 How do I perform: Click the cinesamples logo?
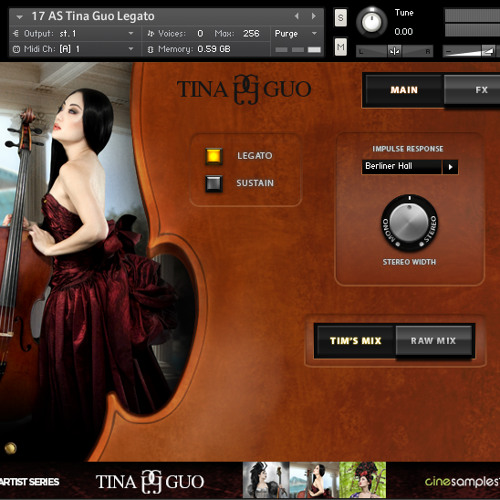[x=462, y=481]
